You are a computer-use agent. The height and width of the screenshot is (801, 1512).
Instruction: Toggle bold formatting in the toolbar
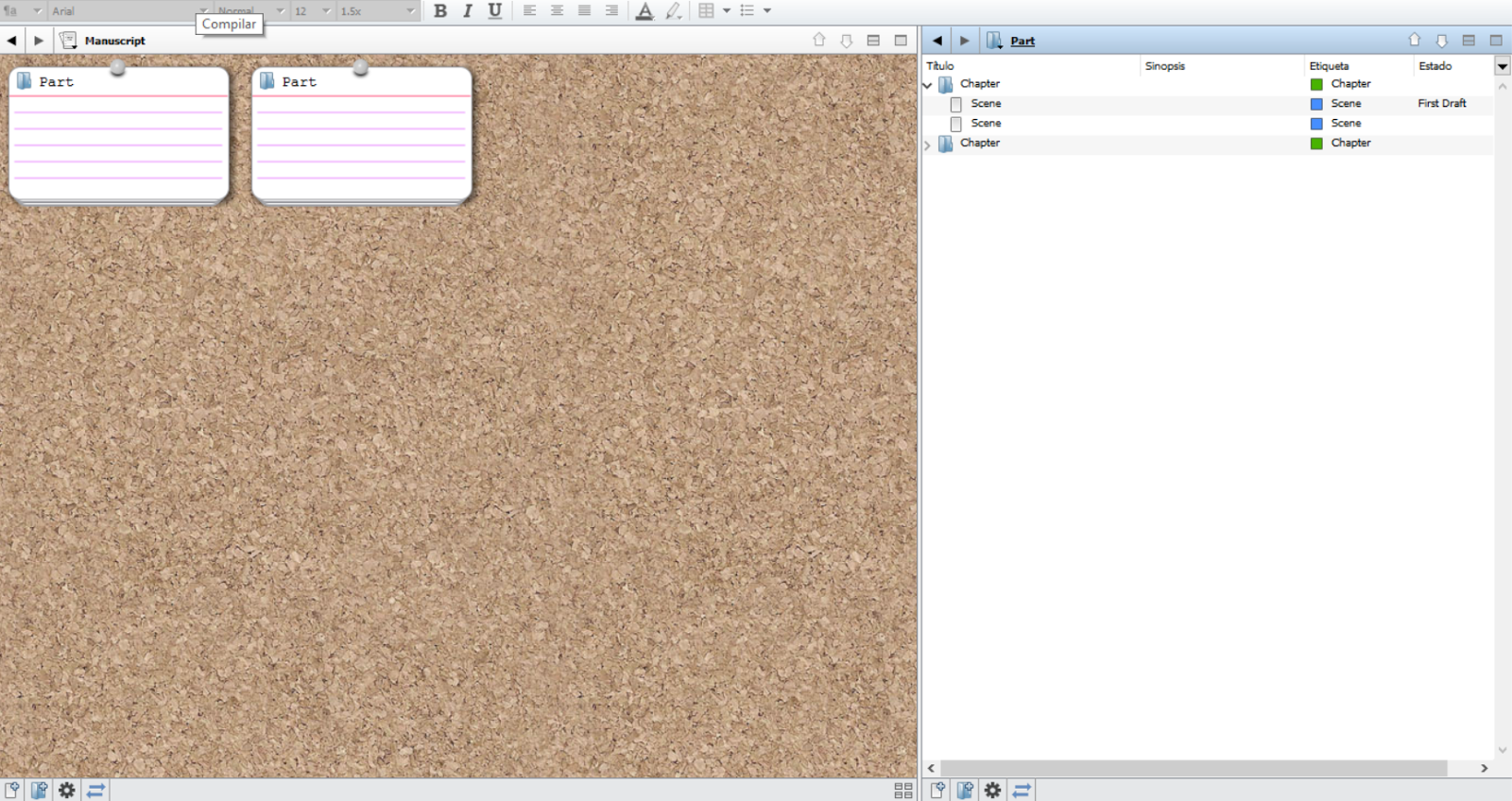[x=439, y=11]
